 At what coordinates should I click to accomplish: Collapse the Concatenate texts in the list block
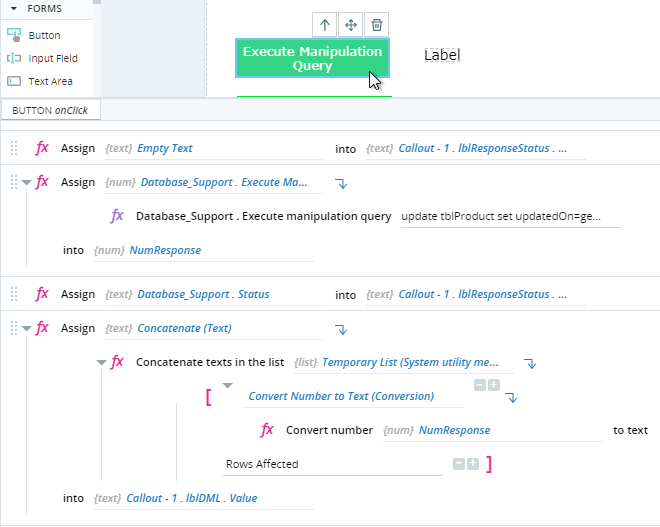coord(101,362)
